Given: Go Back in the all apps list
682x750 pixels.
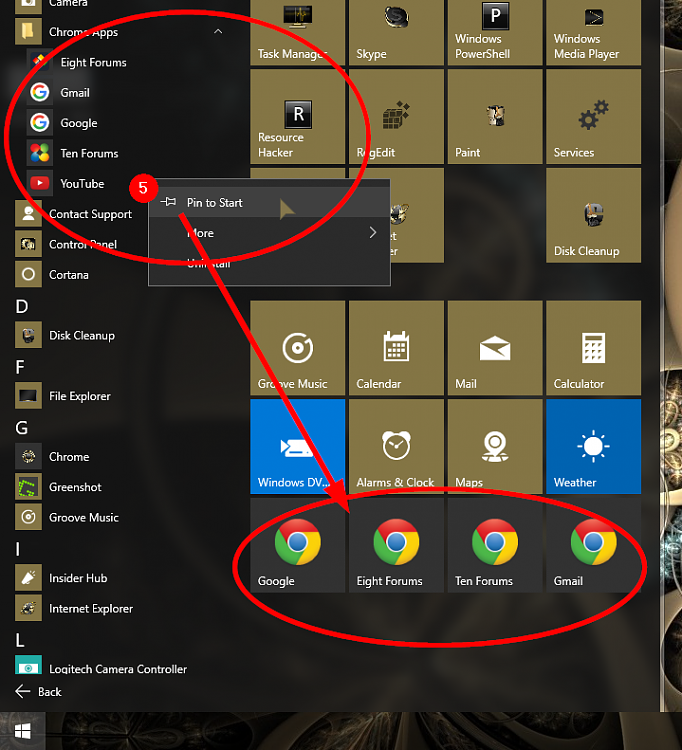Looking at the screenshot, I should 38,692.
